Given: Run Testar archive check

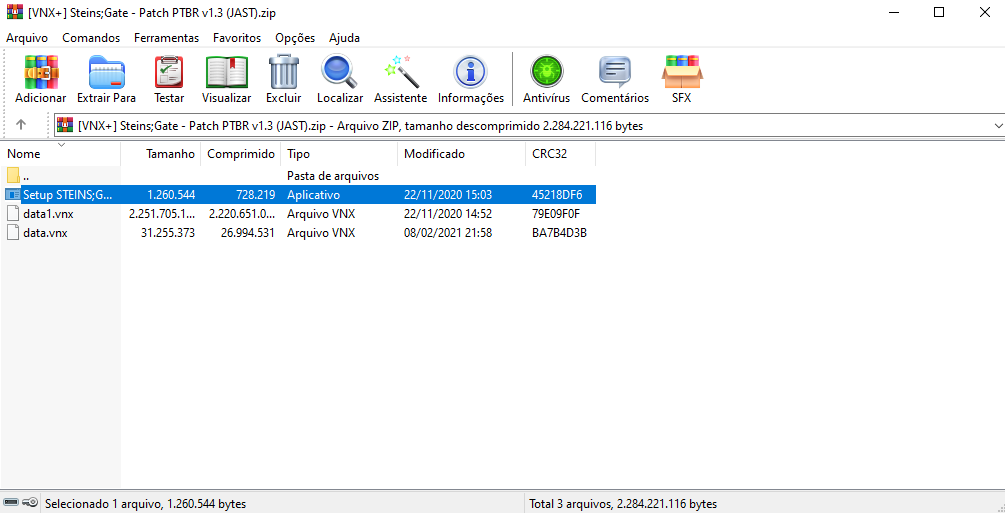Looking at the screenshot, I should click(169, 72).
